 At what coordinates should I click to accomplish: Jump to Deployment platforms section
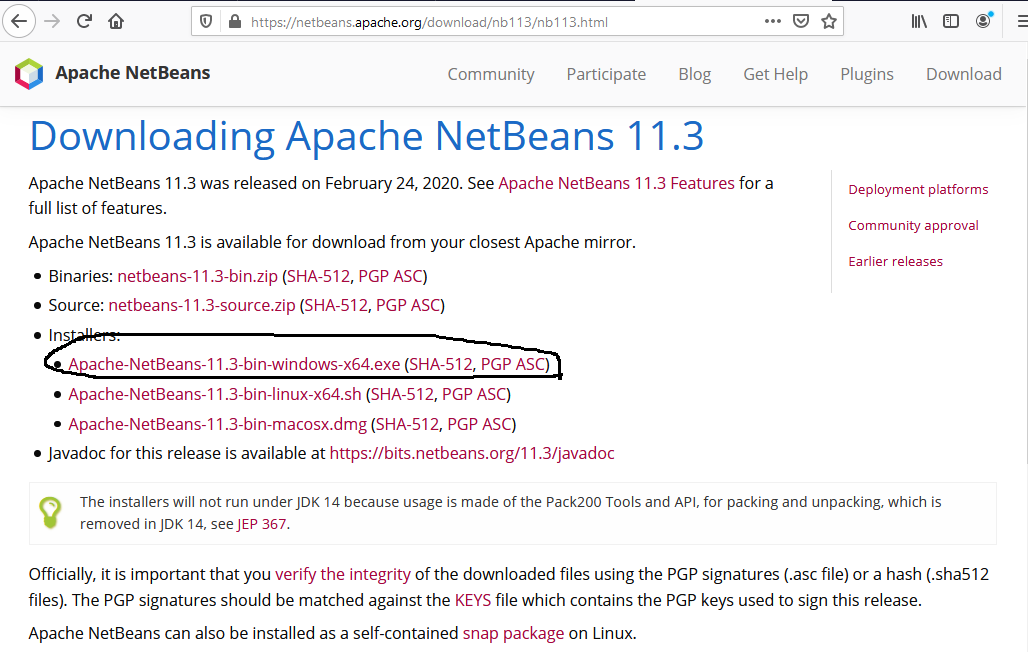(x=918, y=190)
